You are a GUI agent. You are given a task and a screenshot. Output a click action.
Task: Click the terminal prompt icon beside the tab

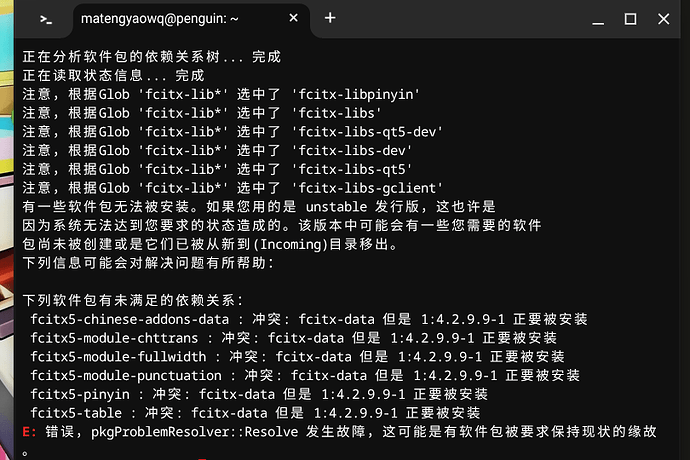(x=46, y=19)
